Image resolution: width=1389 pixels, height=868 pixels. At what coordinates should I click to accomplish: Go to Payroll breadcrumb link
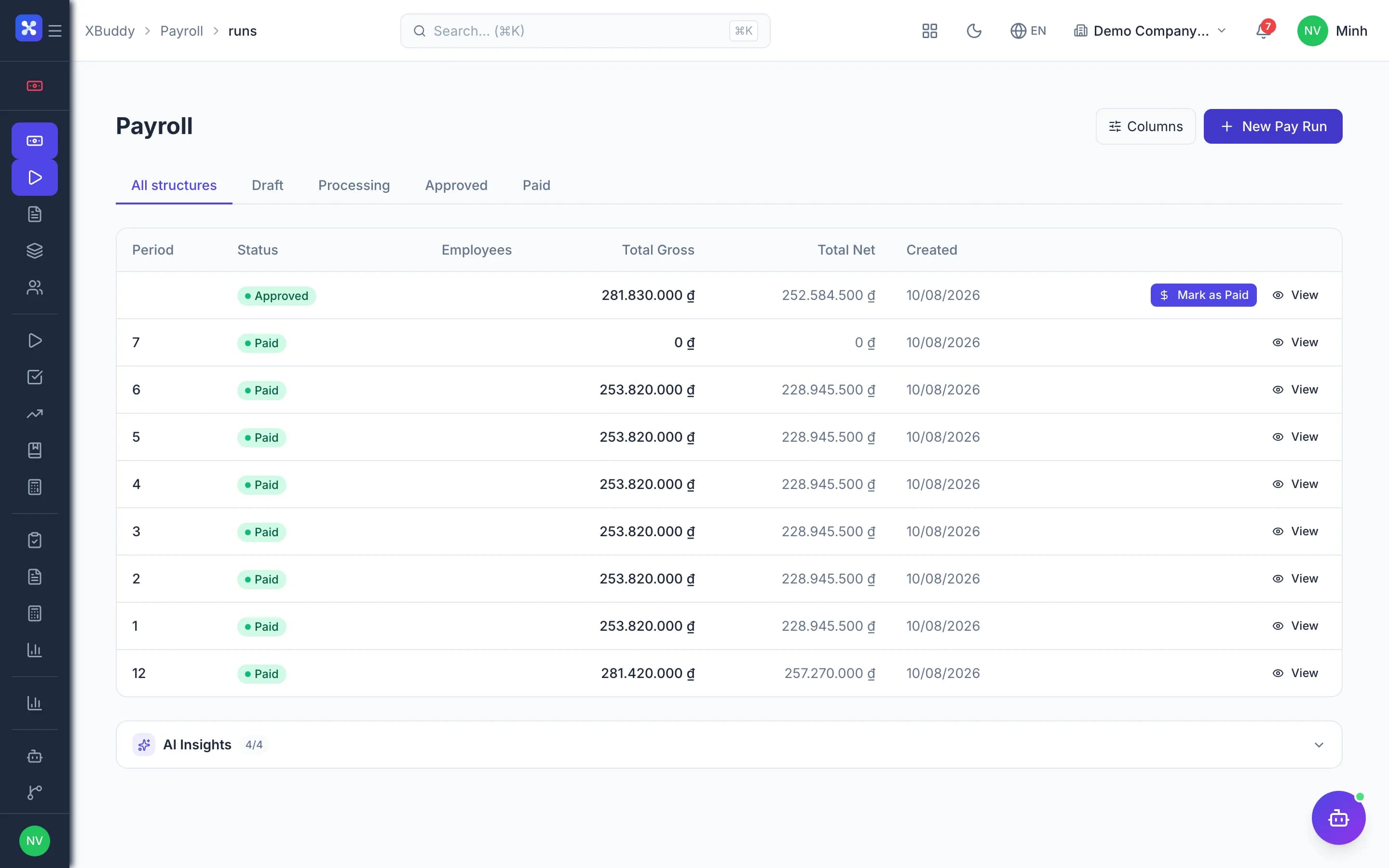pos(181,31)
